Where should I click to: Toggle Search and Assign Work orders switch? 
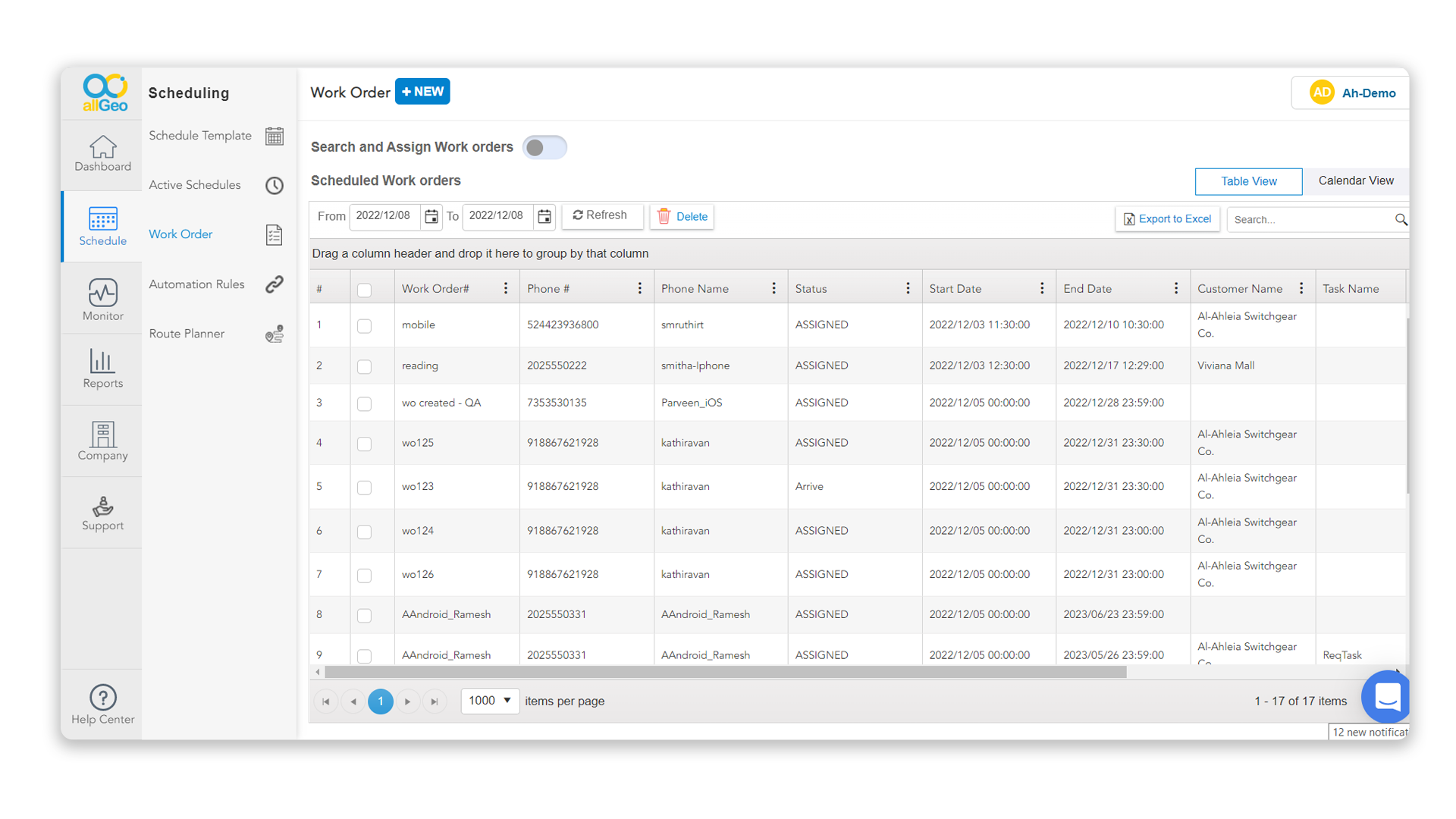(x=544, y=147)
